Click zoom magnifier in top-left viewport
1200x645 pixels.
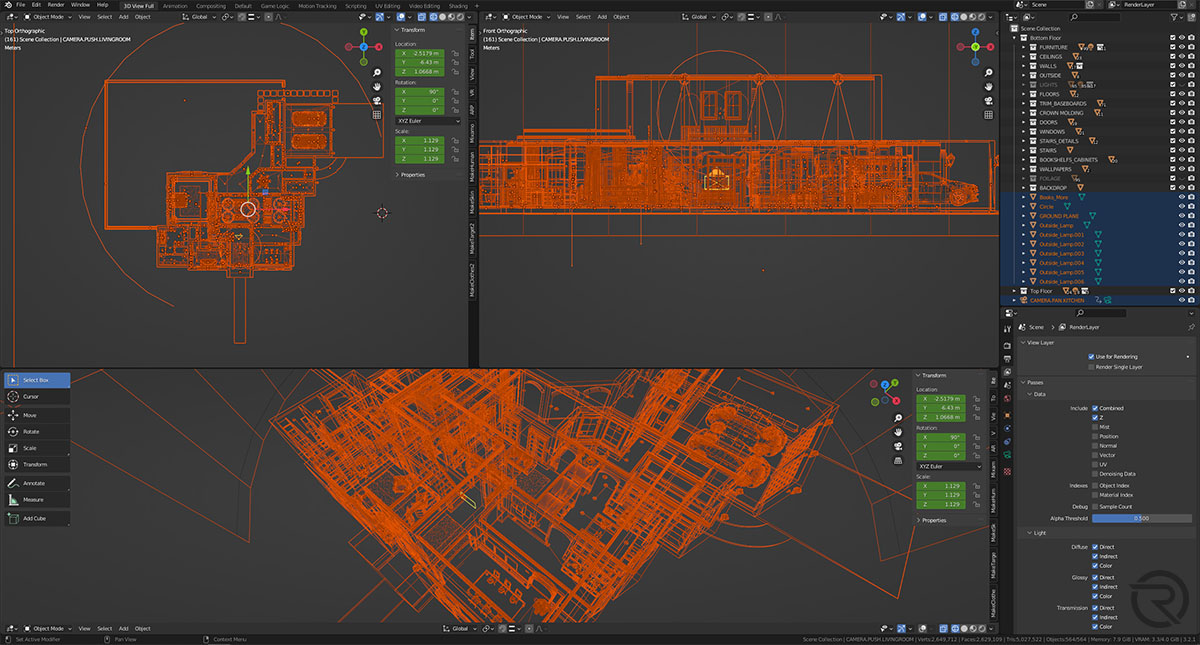click(x=377, y=73)
